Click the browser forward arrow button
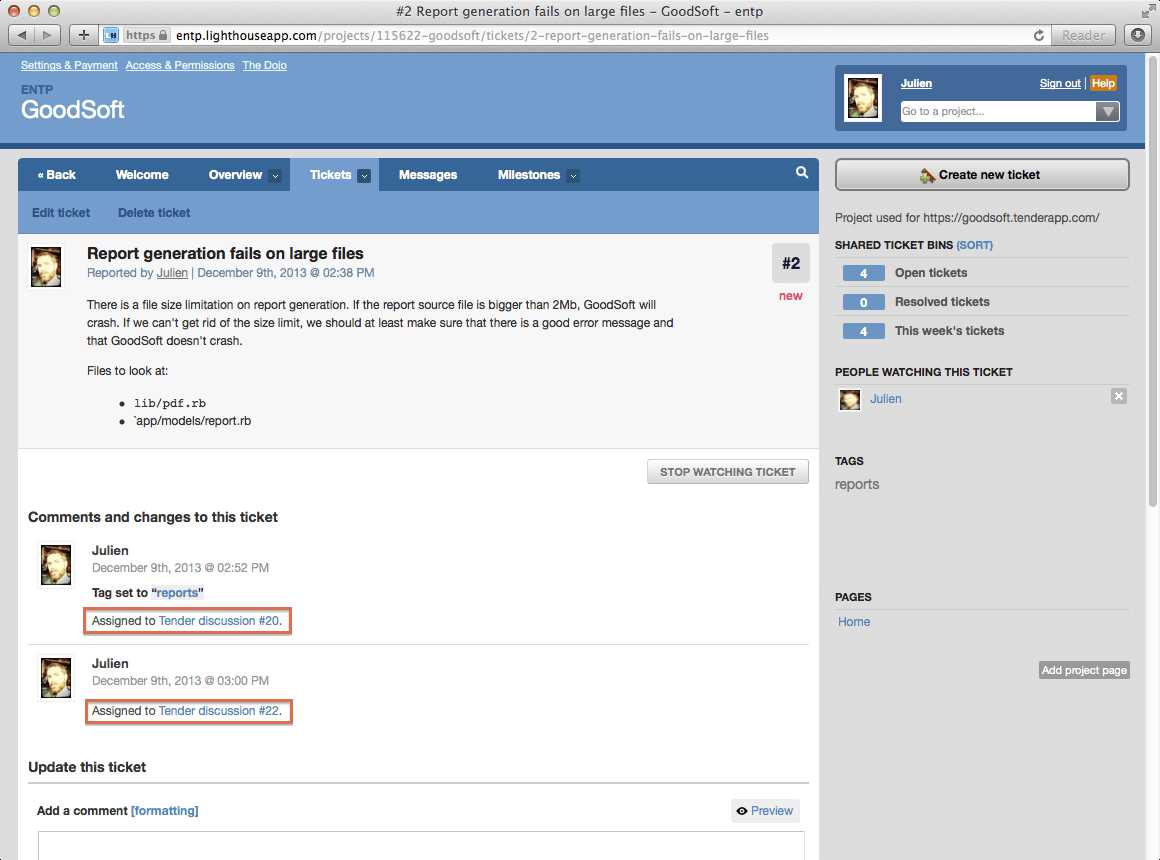The height and width of the screenshot is (860, 1160). pyautogui.click(x=47, y=35)
